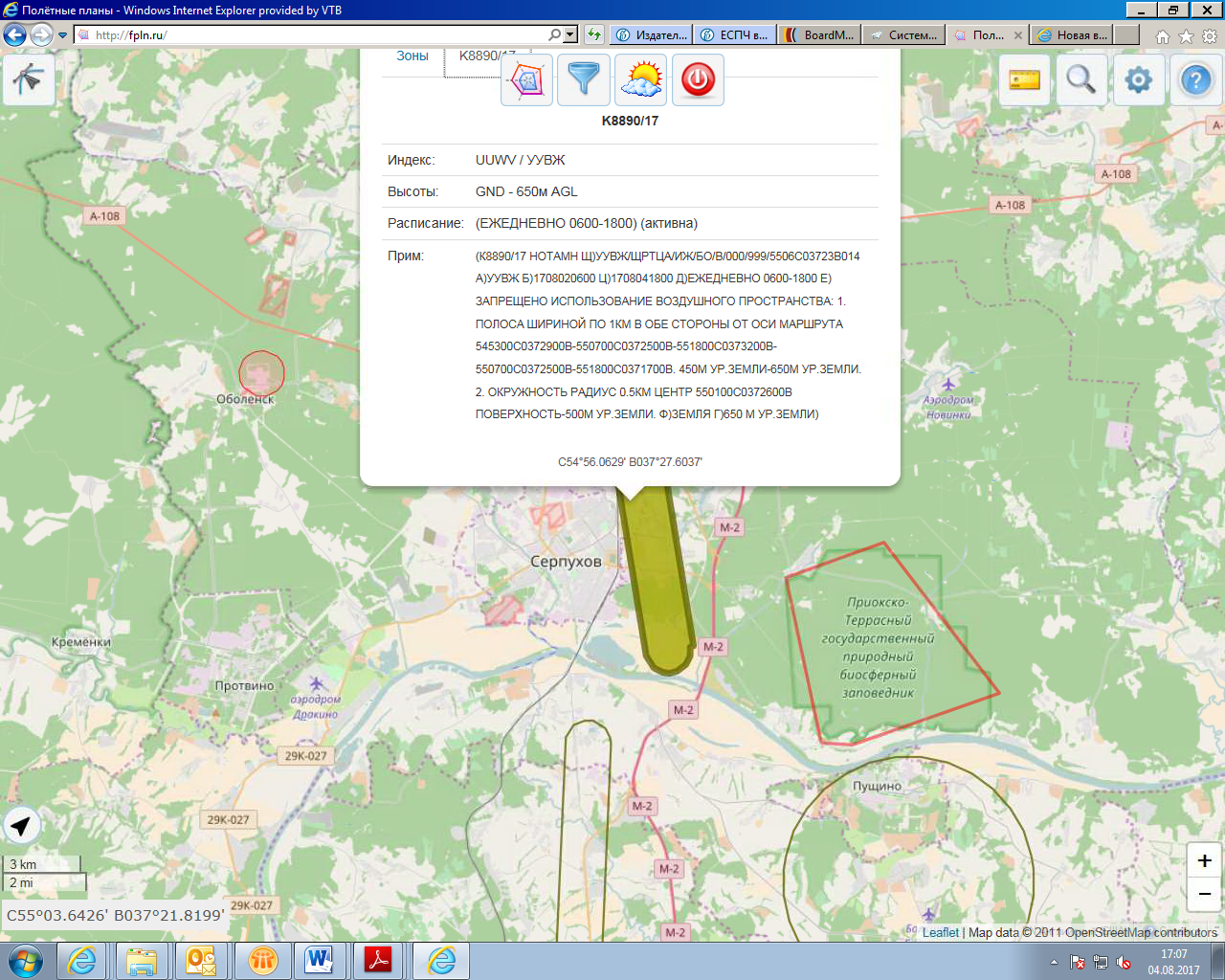Expand the address bar dropdown arrow
This screenshot has width=1225, height=980.
[x=570, y=34]
